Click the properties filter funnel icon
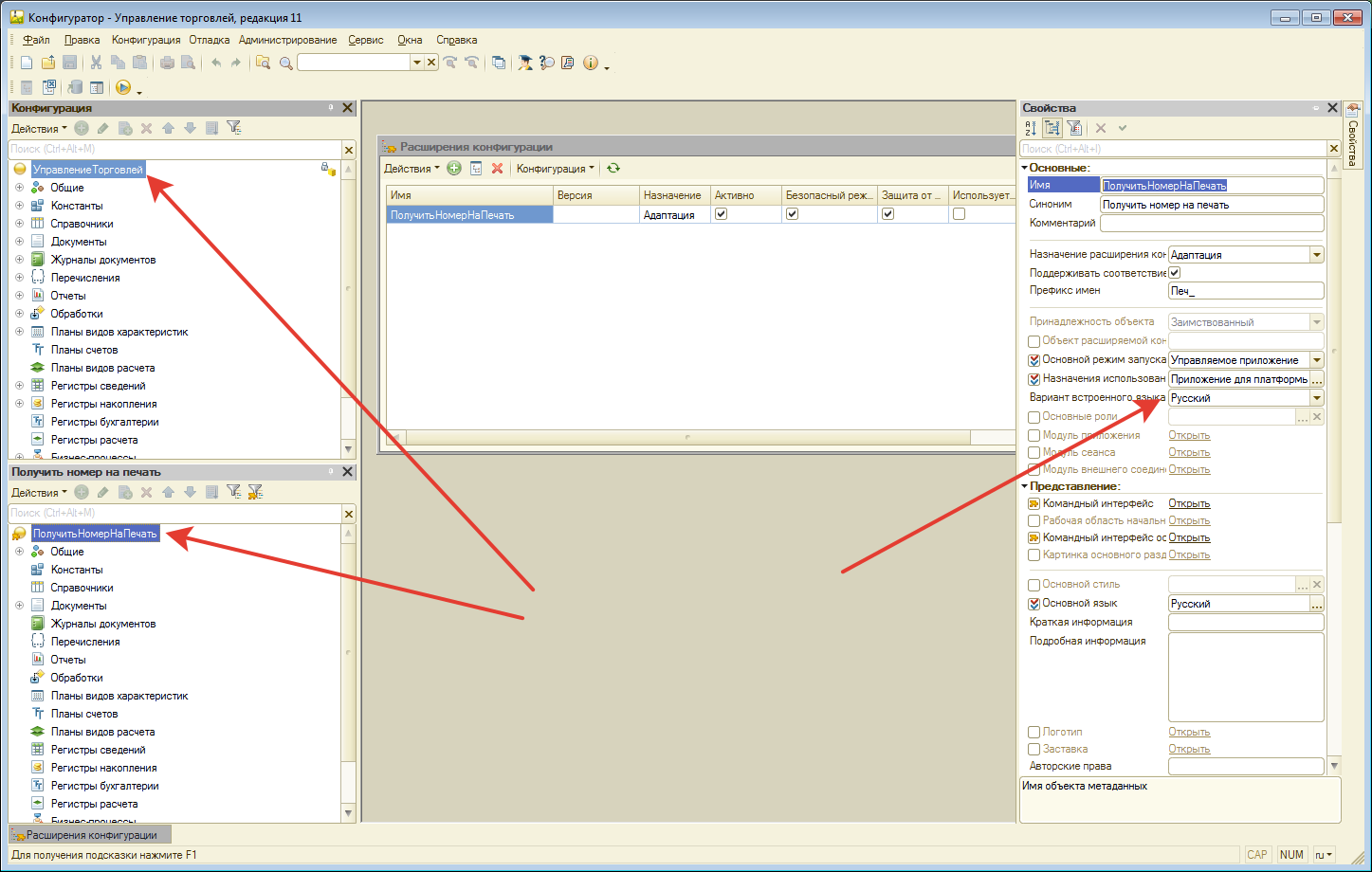The width and height of the screenshot is (1372, 872). click(1074, 128)
